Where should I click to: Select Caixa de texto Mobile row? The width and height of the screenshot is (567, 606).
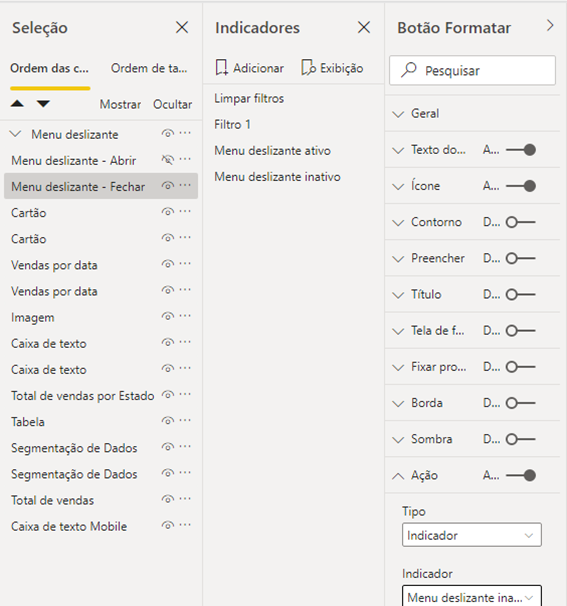click(x=101, y=526)
